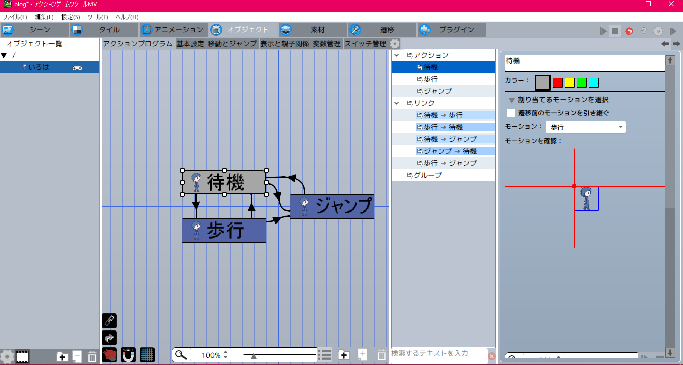The image size is (683, 365).
Task: Choose the red color swatch
Action: point(557,82)
